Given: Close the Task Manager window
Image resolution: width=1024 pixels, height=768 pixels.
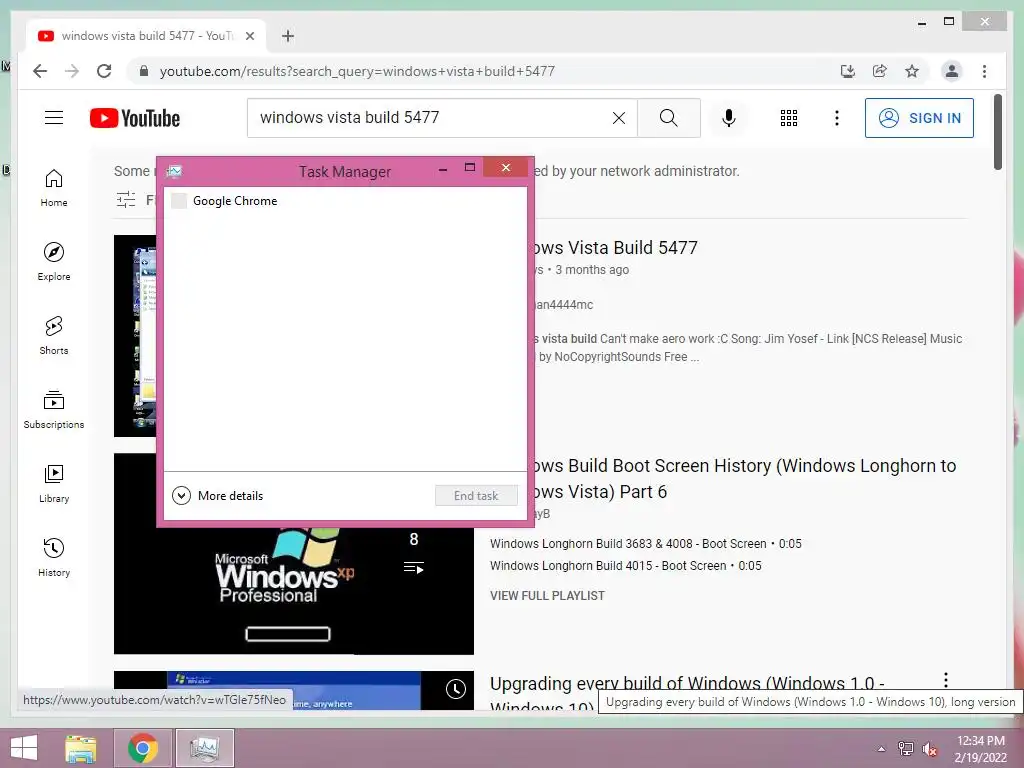Looking at the screenshot, I should click(505, 168).
